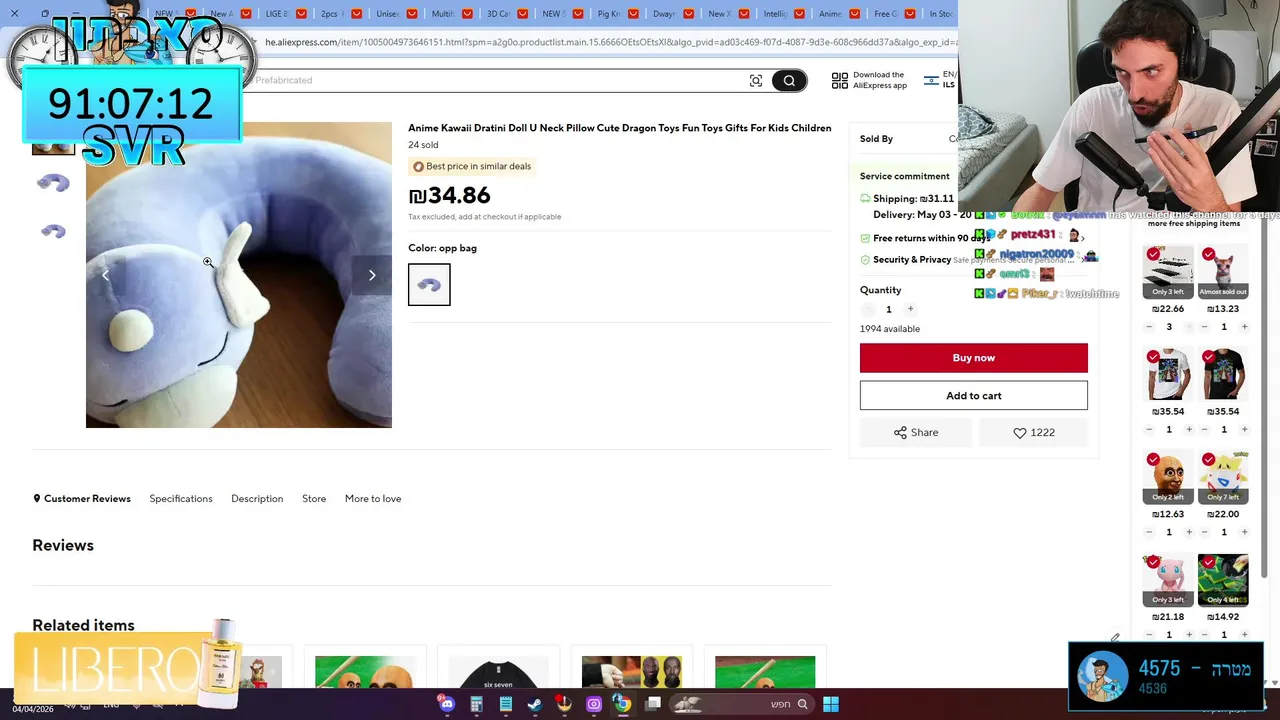Click Add to cart
The image size is (1280, 720).
974,395
